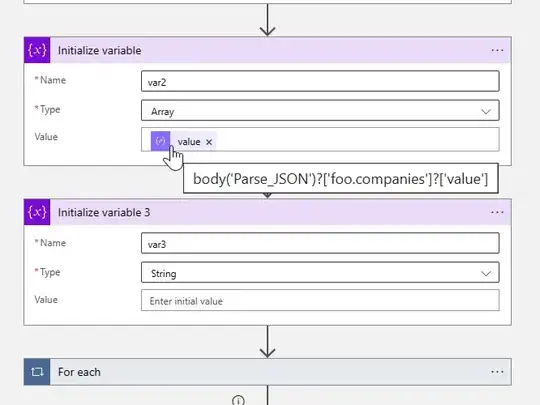The width and height of the screenshot is (540, 405).
Task: Click the var2 name field
Action: tap(320, 81)
